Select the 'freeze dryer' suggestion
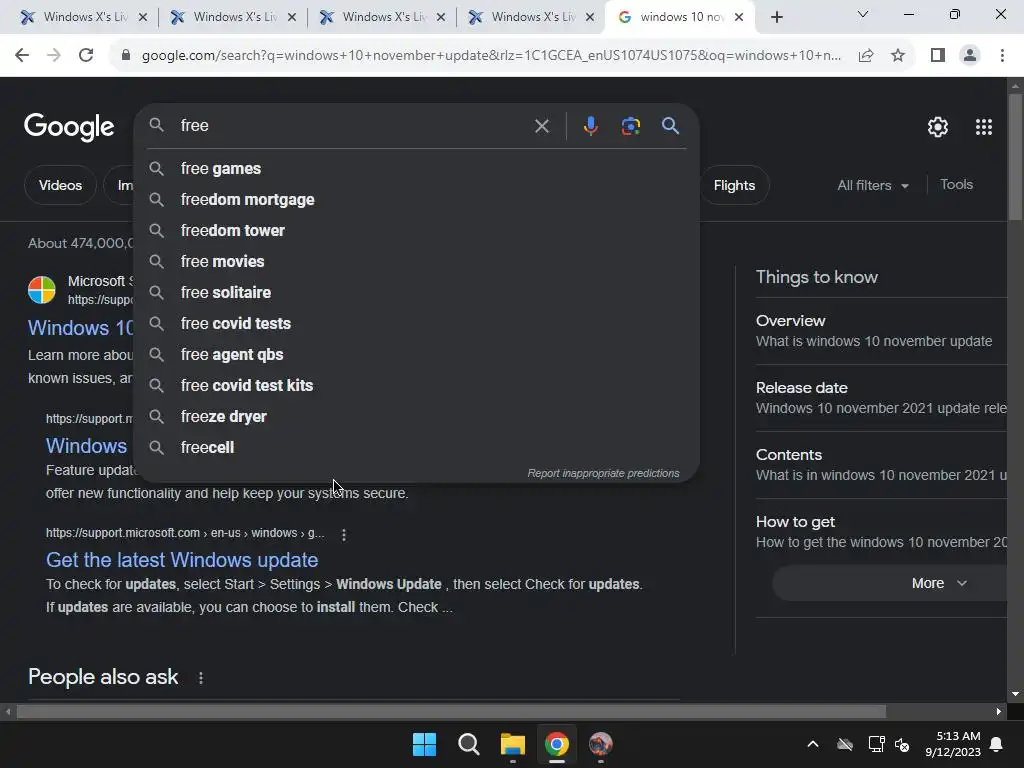This screenshot has height=768, width=1024. [417, 417]
